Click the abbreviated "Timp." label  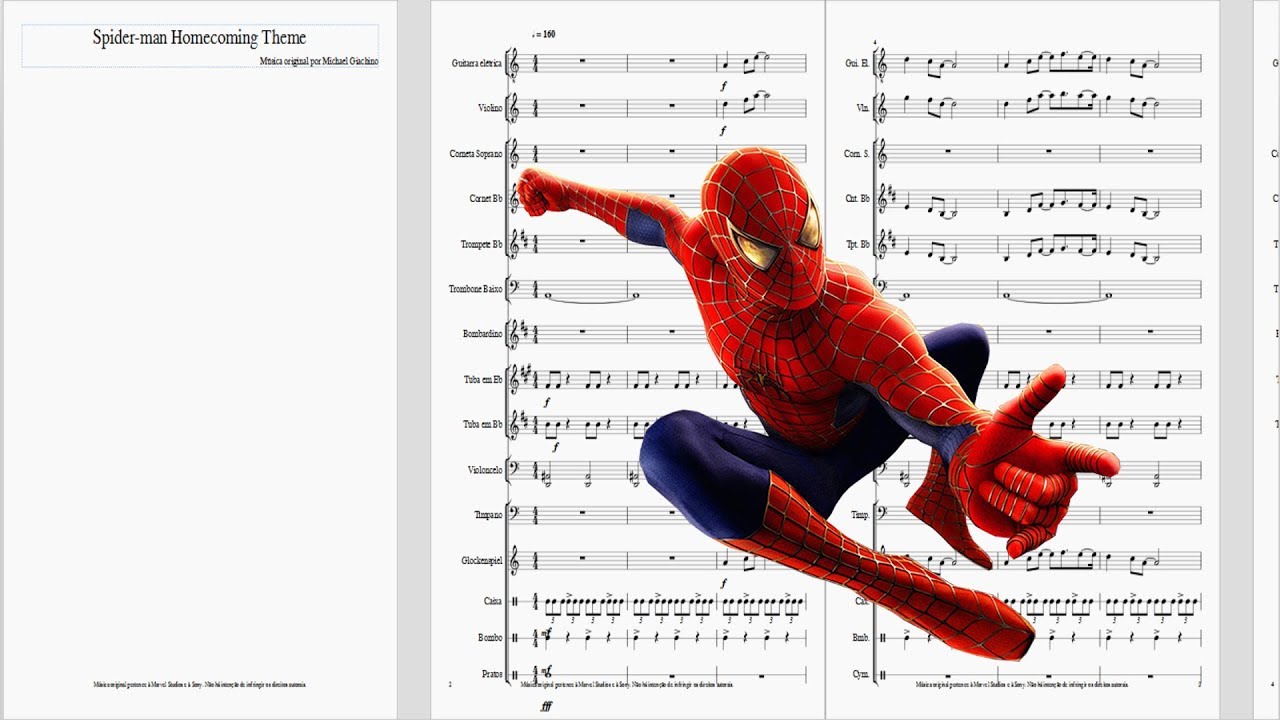tap(860, 515)
